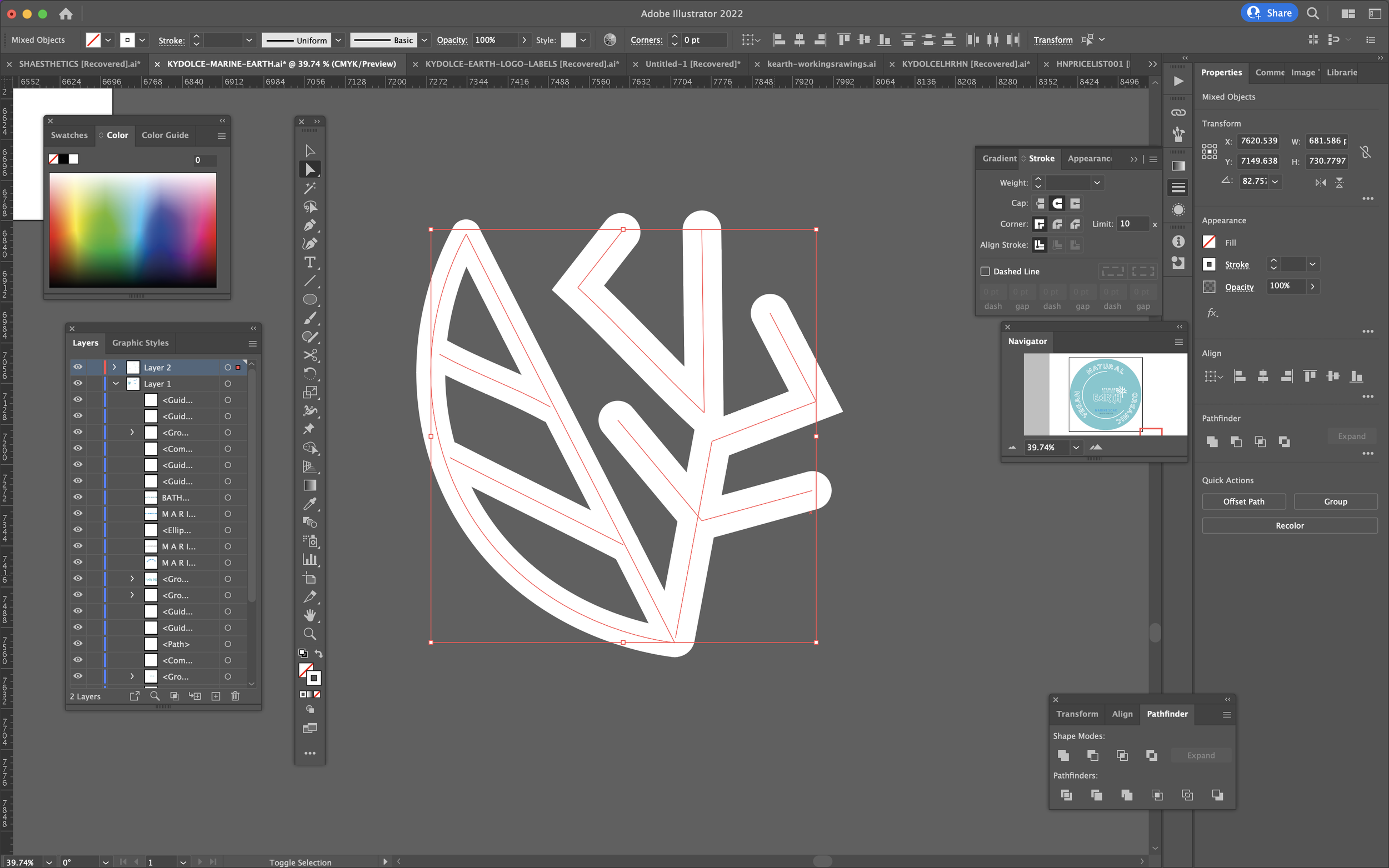Hide Layer 2 visibility eye

point(78,368)
